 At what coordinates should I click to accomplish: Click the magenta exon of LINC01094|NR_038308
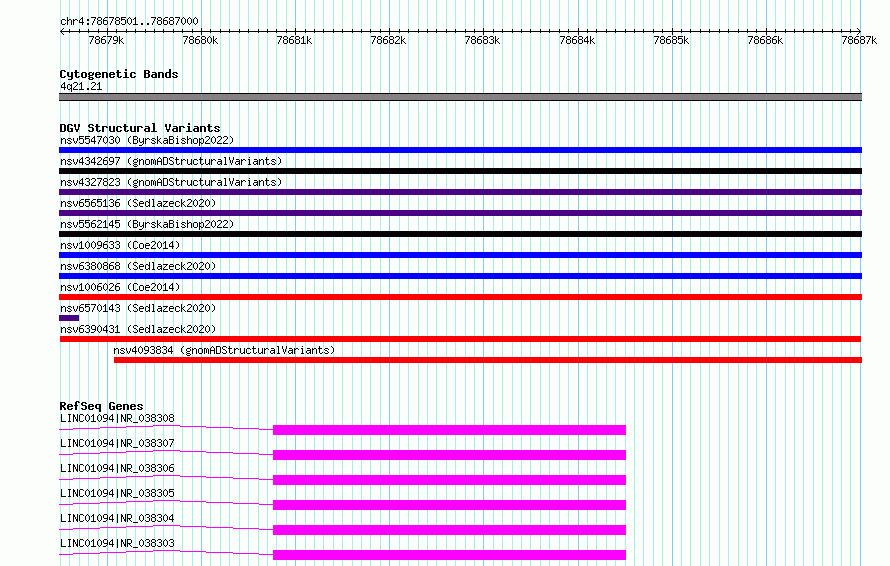coord(450,430)
